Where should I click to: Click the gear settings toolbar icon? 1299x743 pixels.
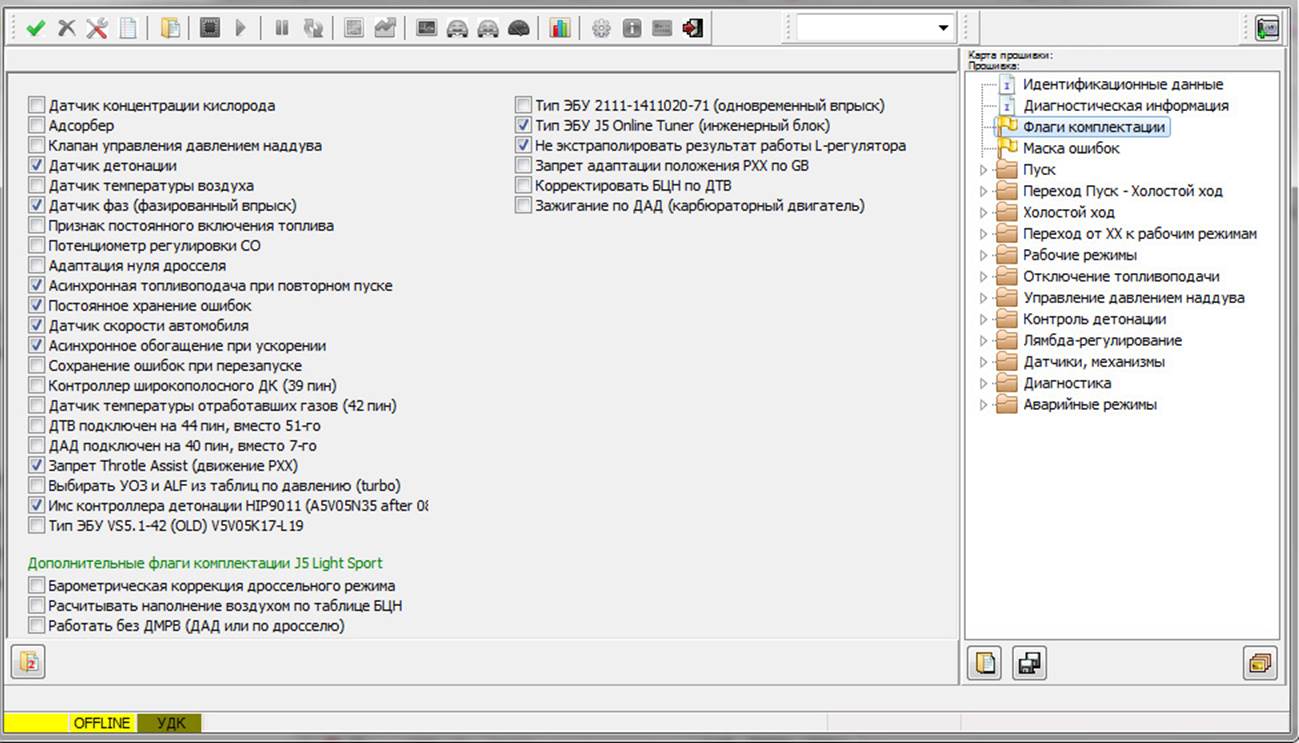[601, 29]
